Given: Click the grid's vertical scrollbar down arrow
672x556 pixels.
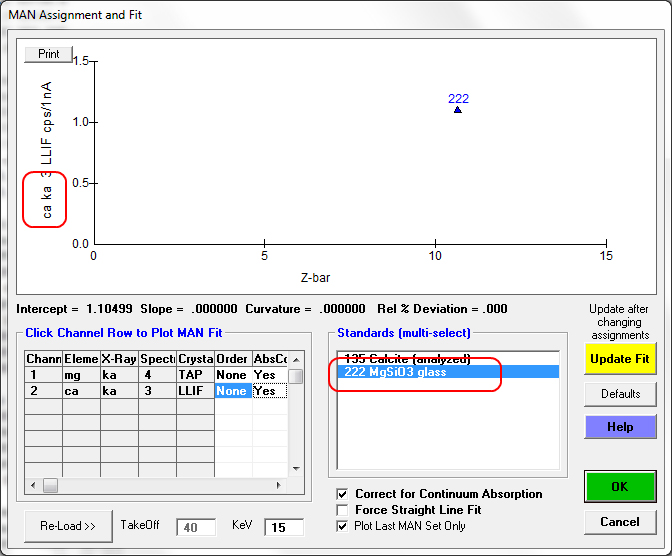Looking at the screenshot, I should pos(296,469).
